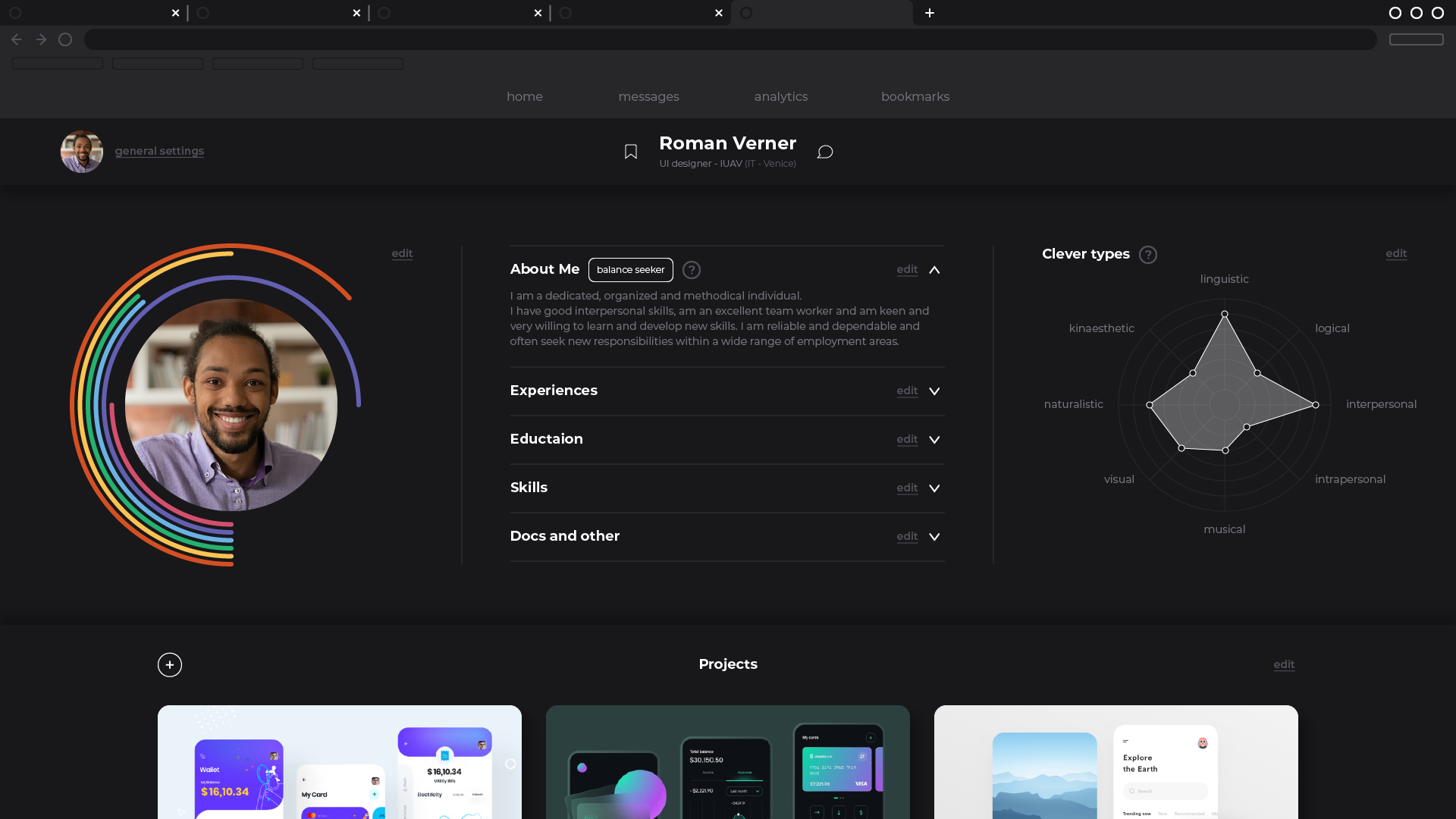
Task: Open chat bubble icon next to name
Action: pyautogui.click(x=825, y=152)
